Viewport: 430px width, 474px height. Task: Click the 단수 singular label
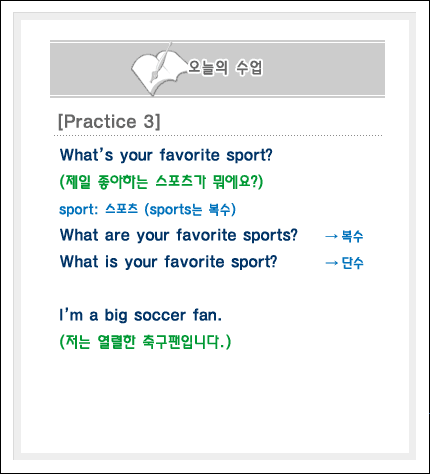[x=352, y=263]
